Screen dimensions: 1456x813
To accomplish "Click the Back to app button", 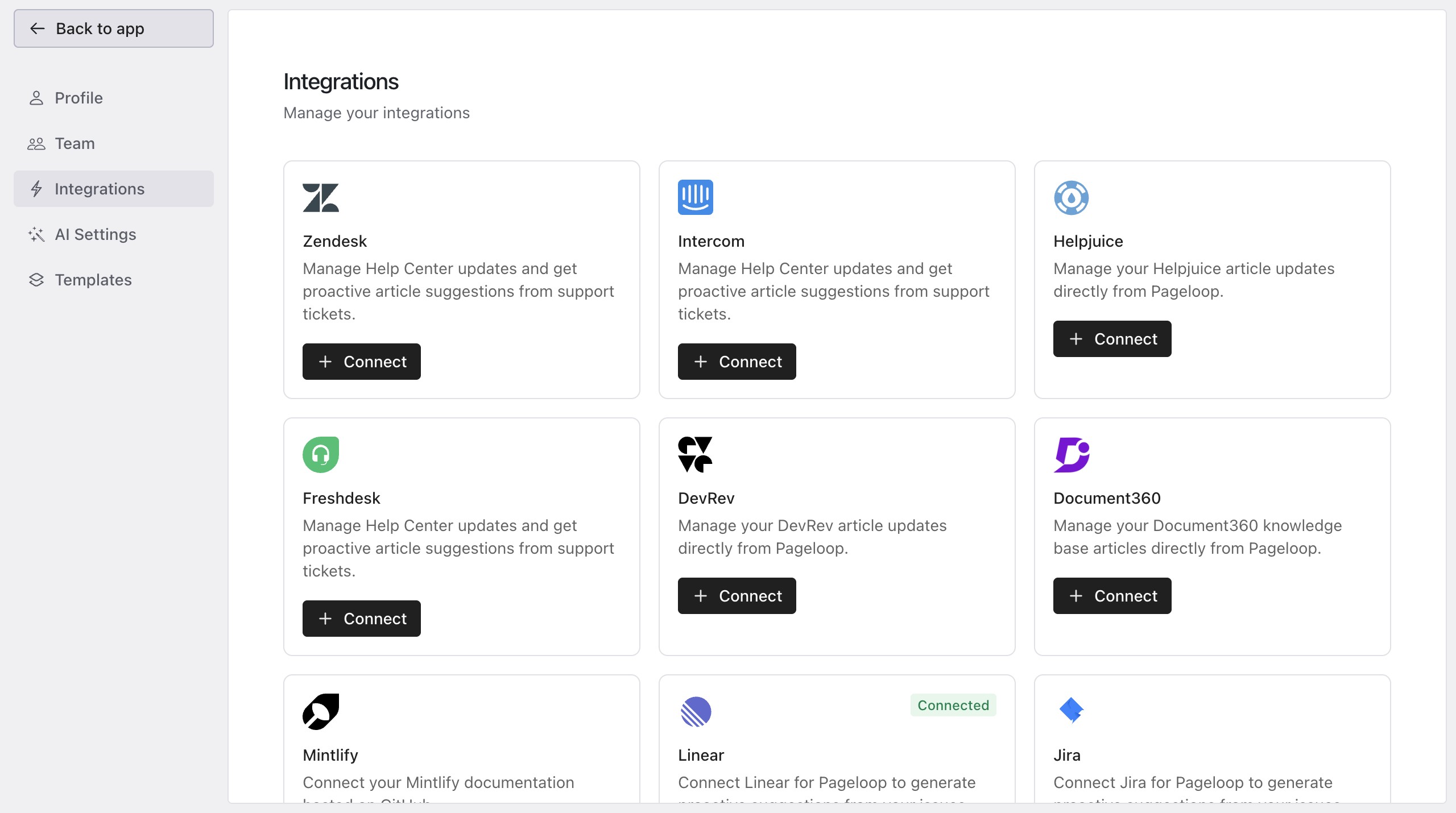I will pyautogui.click(x=114, y=28).
